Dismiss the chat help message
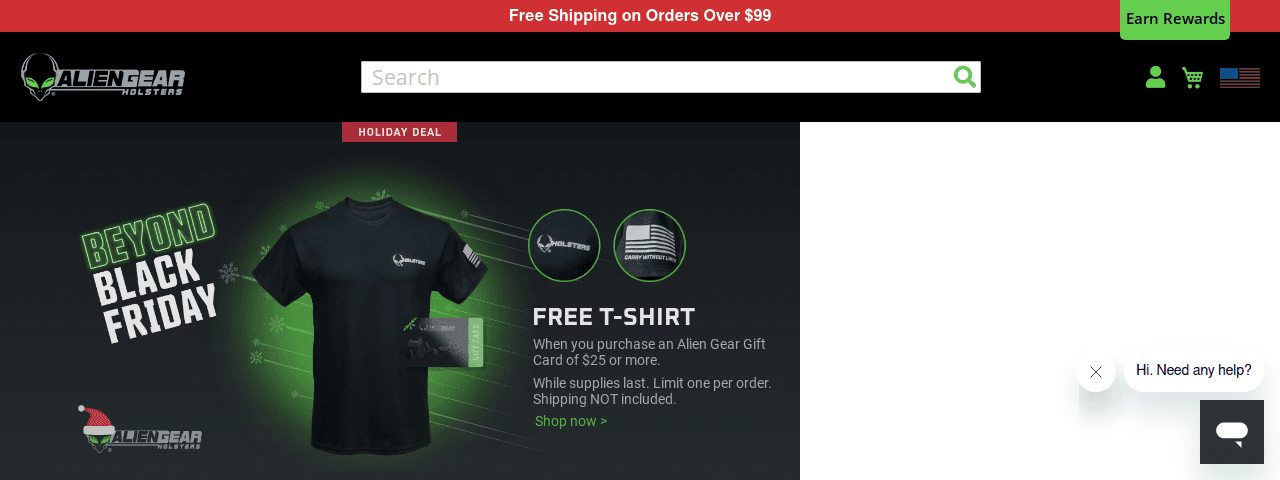 click(x=1096, y=372)
